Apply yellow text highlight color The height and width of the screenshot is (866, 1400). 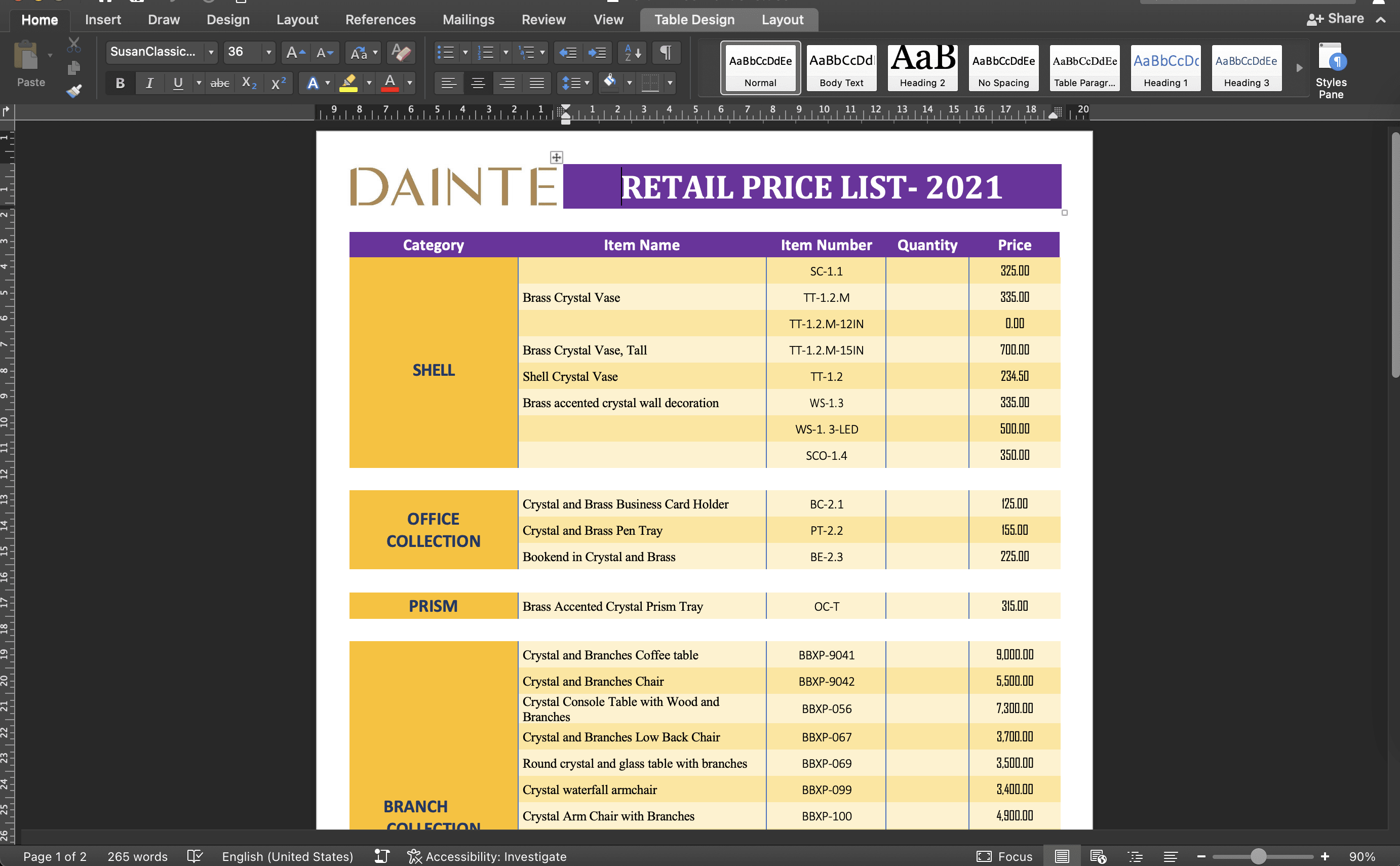click(x=348, y=84)
